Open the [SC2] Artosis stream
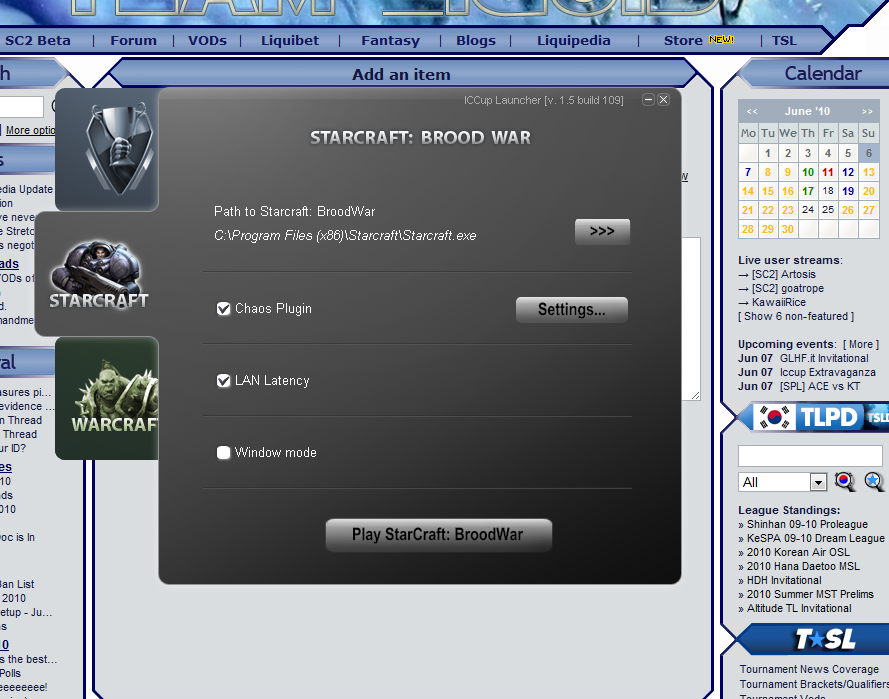Viewport: 889px width, 699px height. pyautogui.click(x=784, y=274)
